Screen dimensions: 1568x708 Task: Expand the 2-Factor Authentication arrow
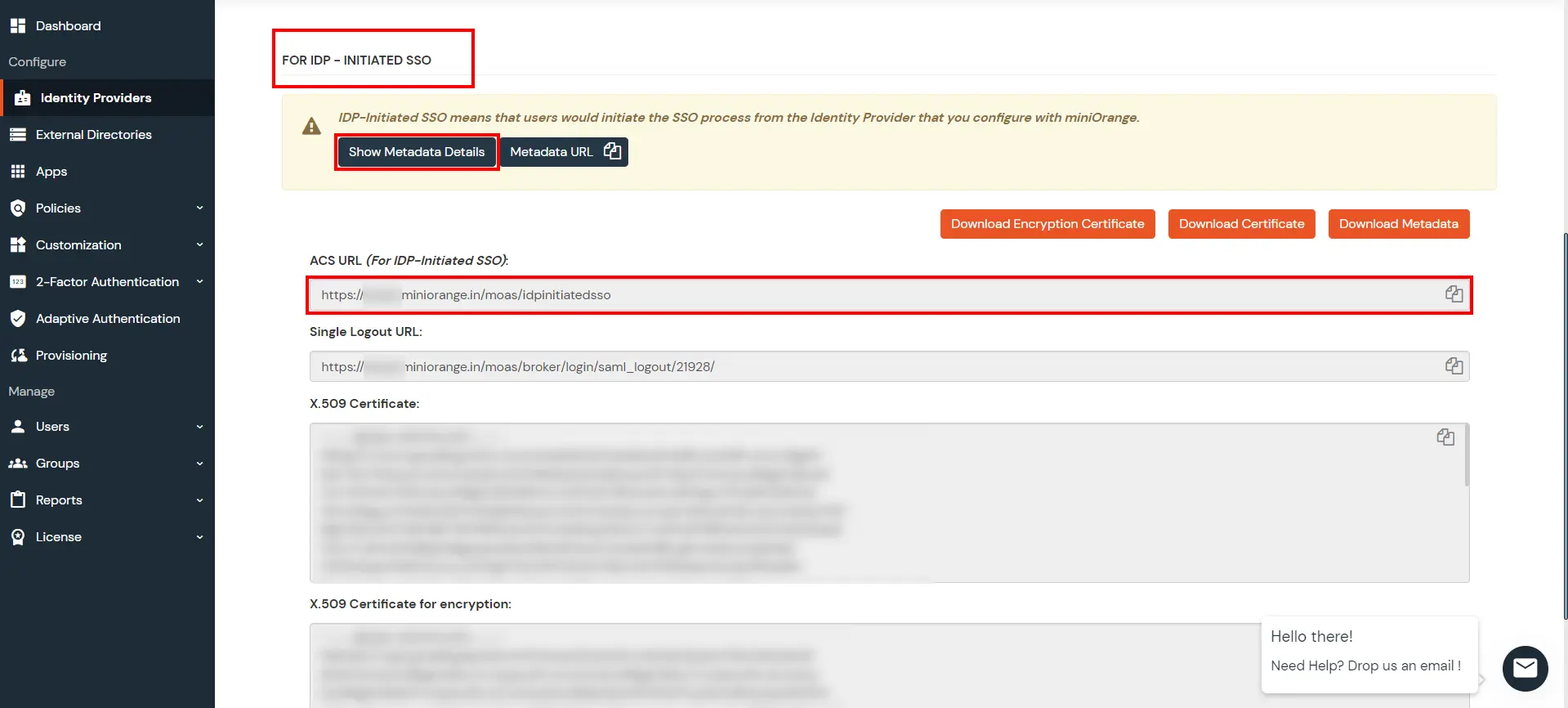(199, 282)
